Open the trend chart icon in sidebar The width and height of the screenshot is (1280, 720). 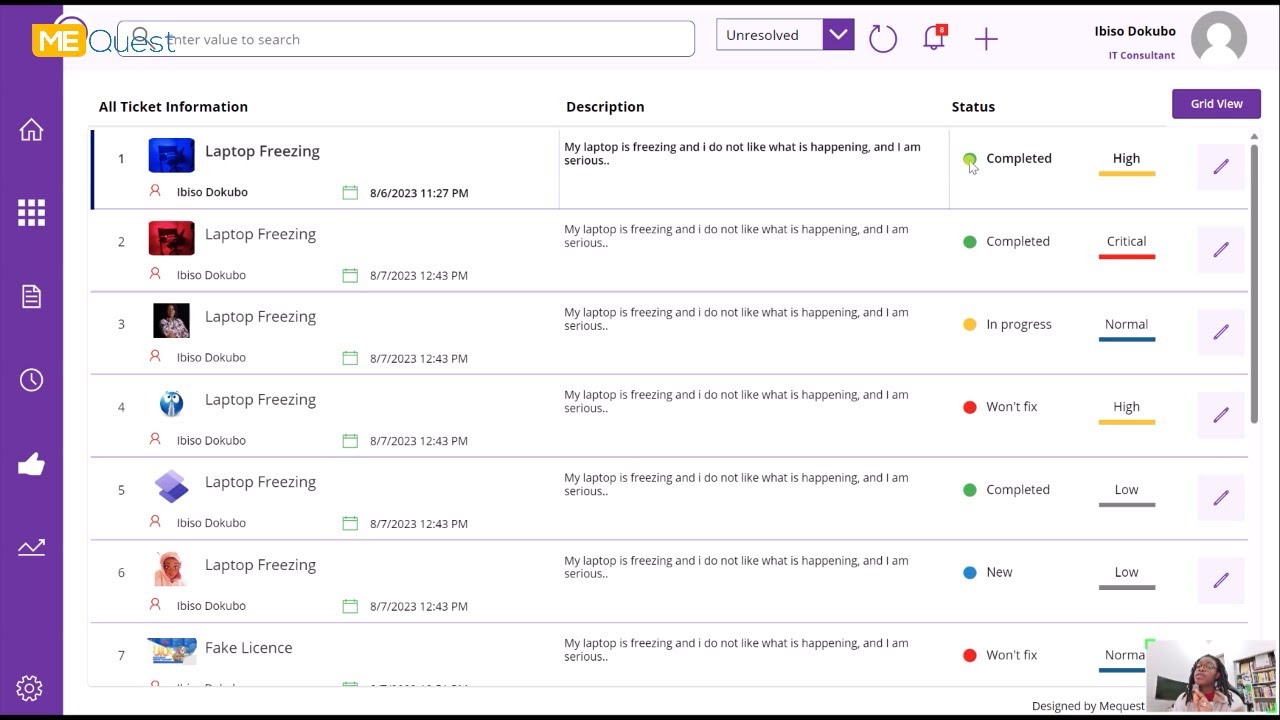click(31, 546)
